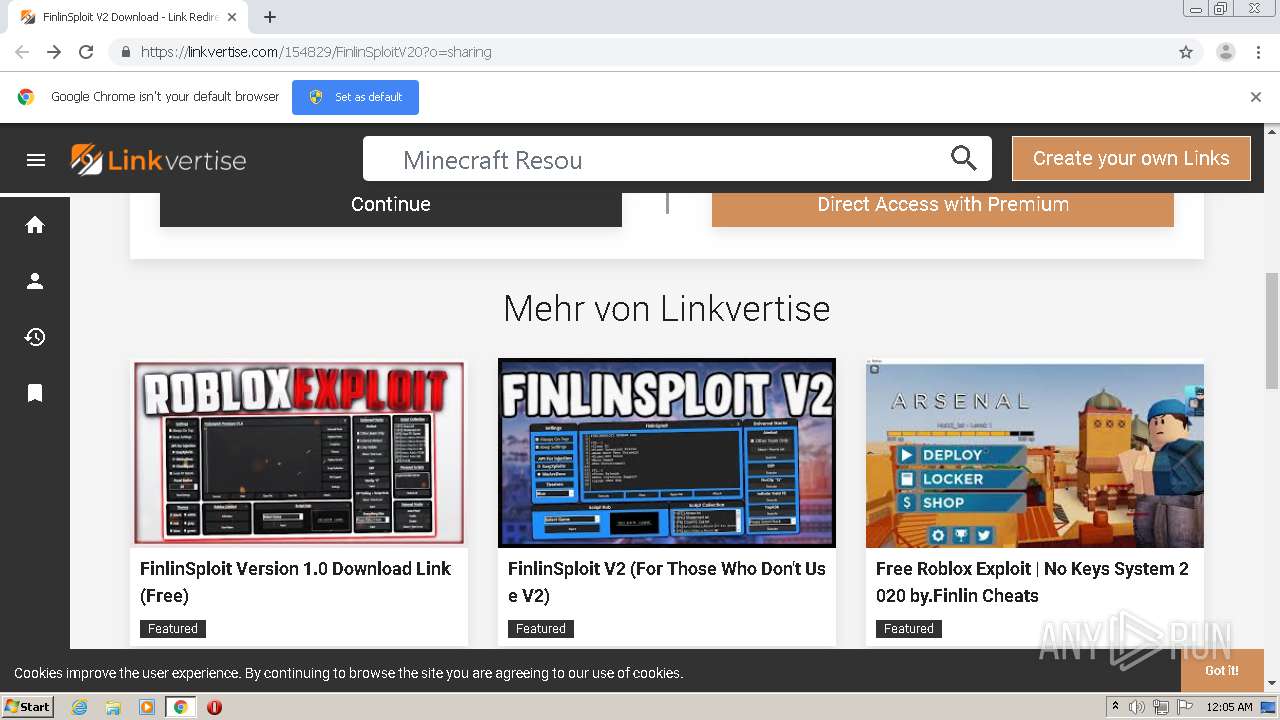Viewport: 1280px width, 720px height.
Task: Click Featured tag under Free Roblox Exploit
Action: tap(909, 629)
